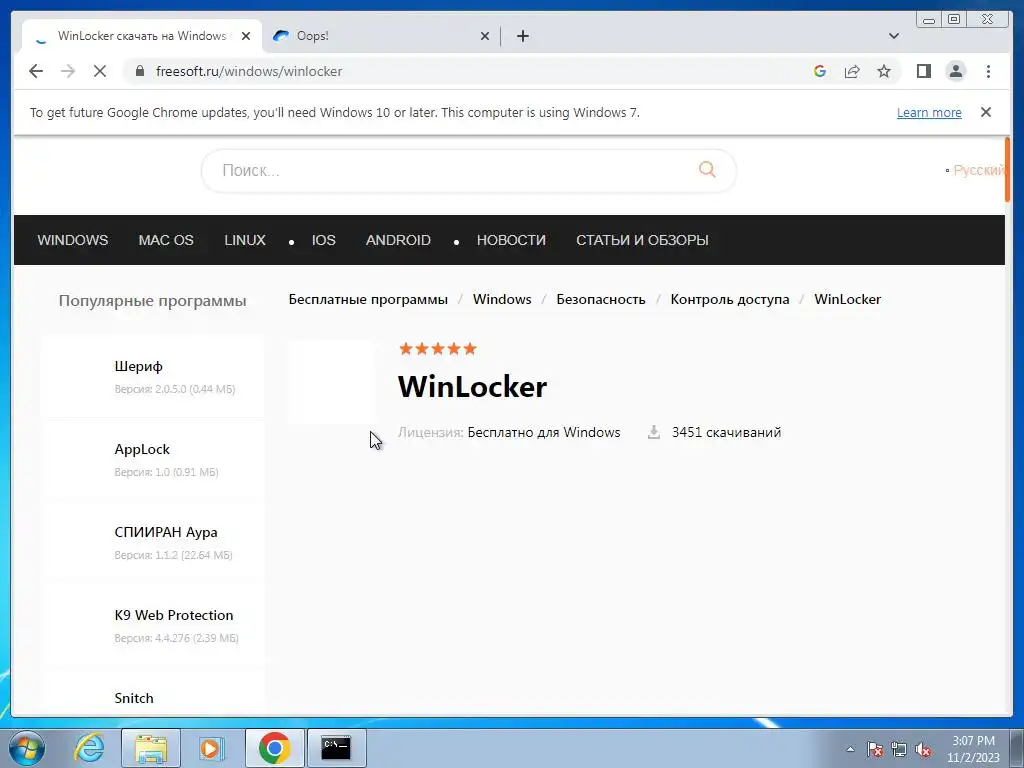The height and width of the screenshot is (768, 1024).
Task: Open the taskbar clock and date
Action: pyautogui.click(x=973, y=749)
